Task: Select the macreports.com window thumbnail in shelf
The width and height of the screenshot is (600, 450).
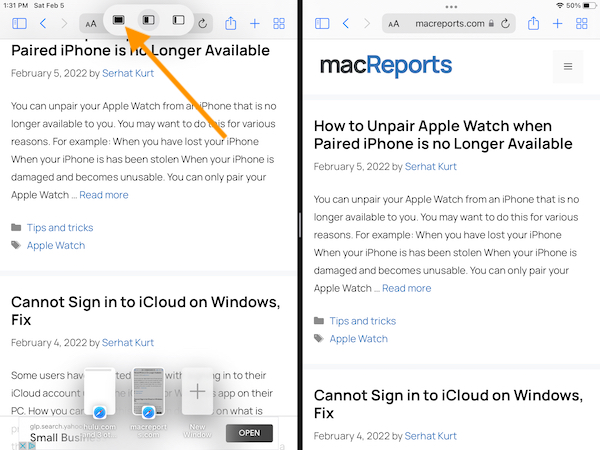Action: pos(148,392)
